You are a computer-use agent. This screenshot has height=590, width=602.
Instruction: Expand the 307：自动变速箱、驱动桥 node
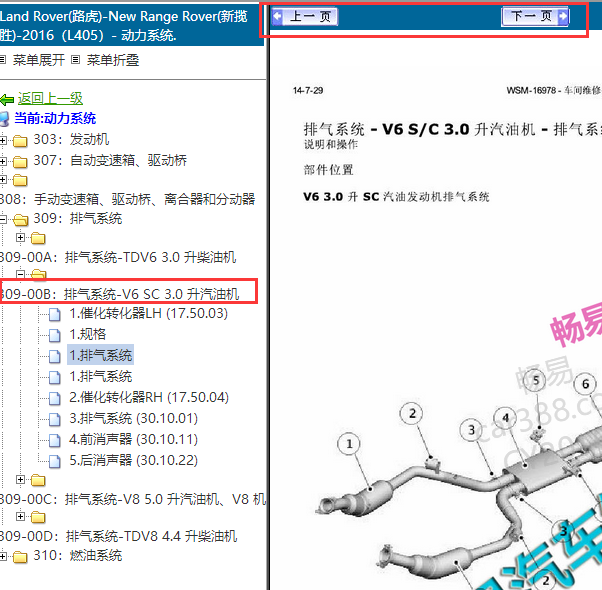pyautogui.click(x=3, y=161)
